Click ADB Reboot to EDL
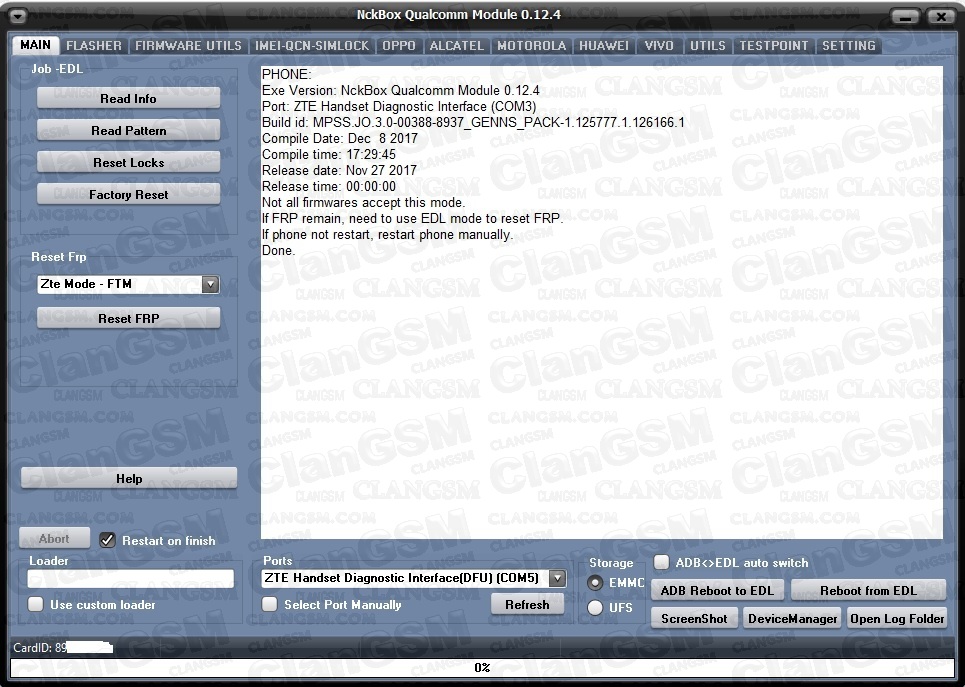This screenshot has width=965, height=687. (717, 590)
